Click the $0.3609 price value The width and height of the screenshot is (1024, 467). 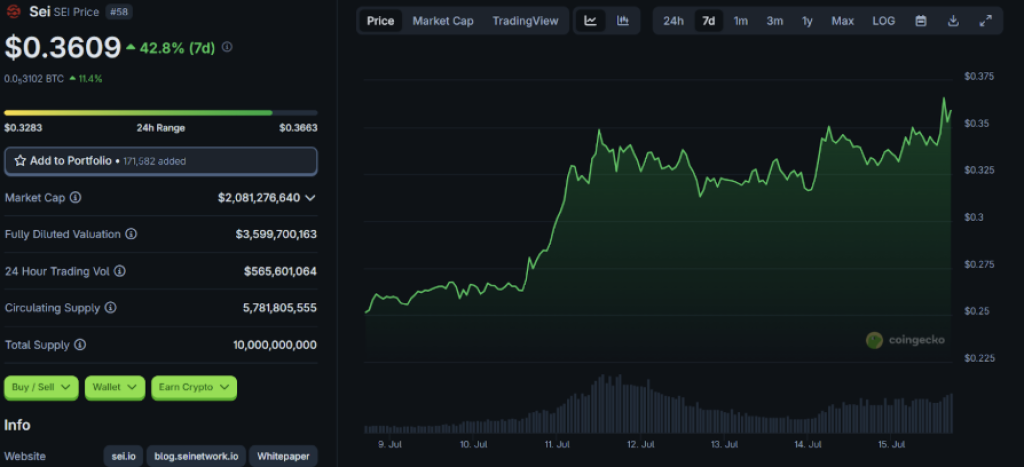click(x=63, y=47)
